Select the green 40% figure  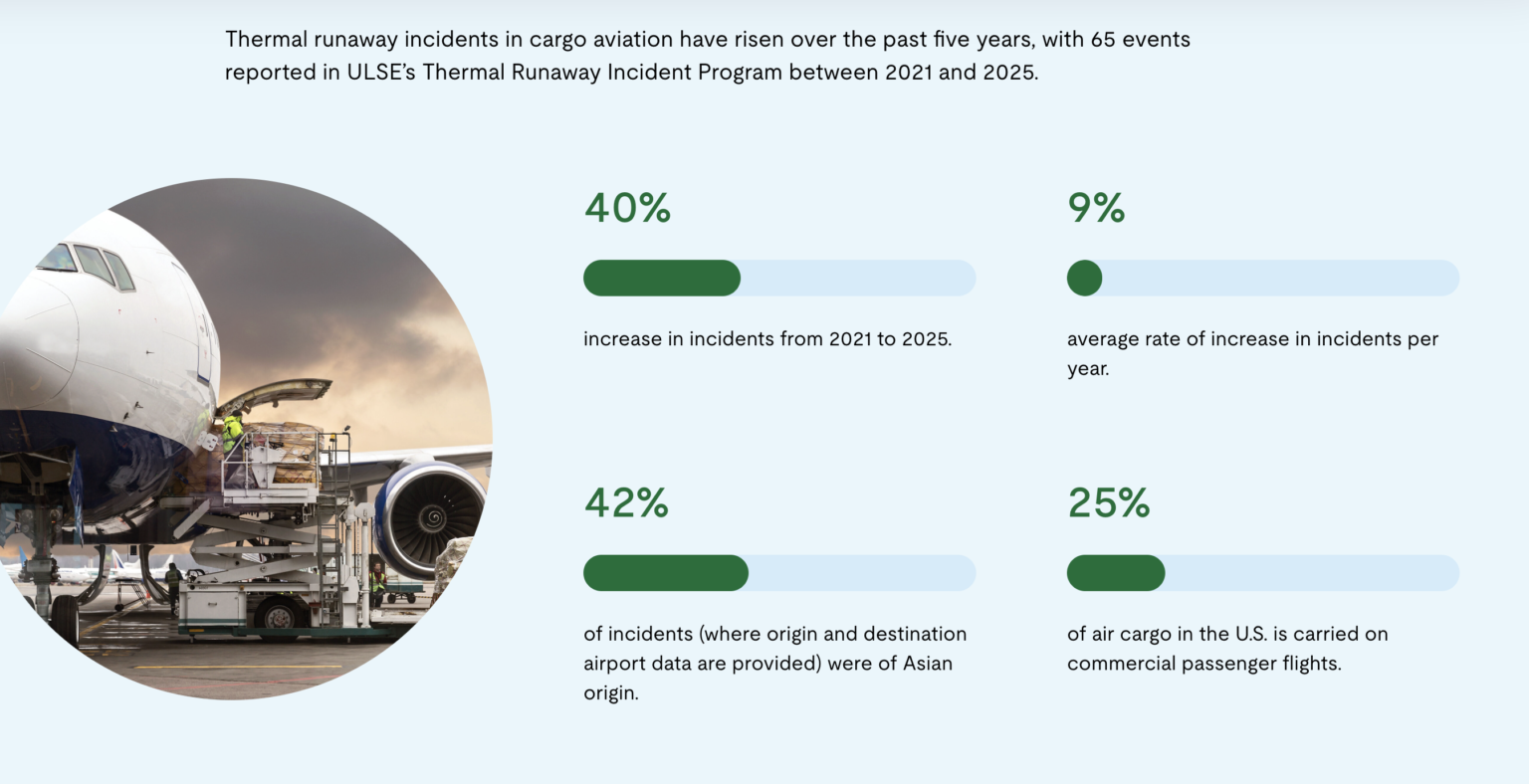pyautogui.click(x=627, y=208)
